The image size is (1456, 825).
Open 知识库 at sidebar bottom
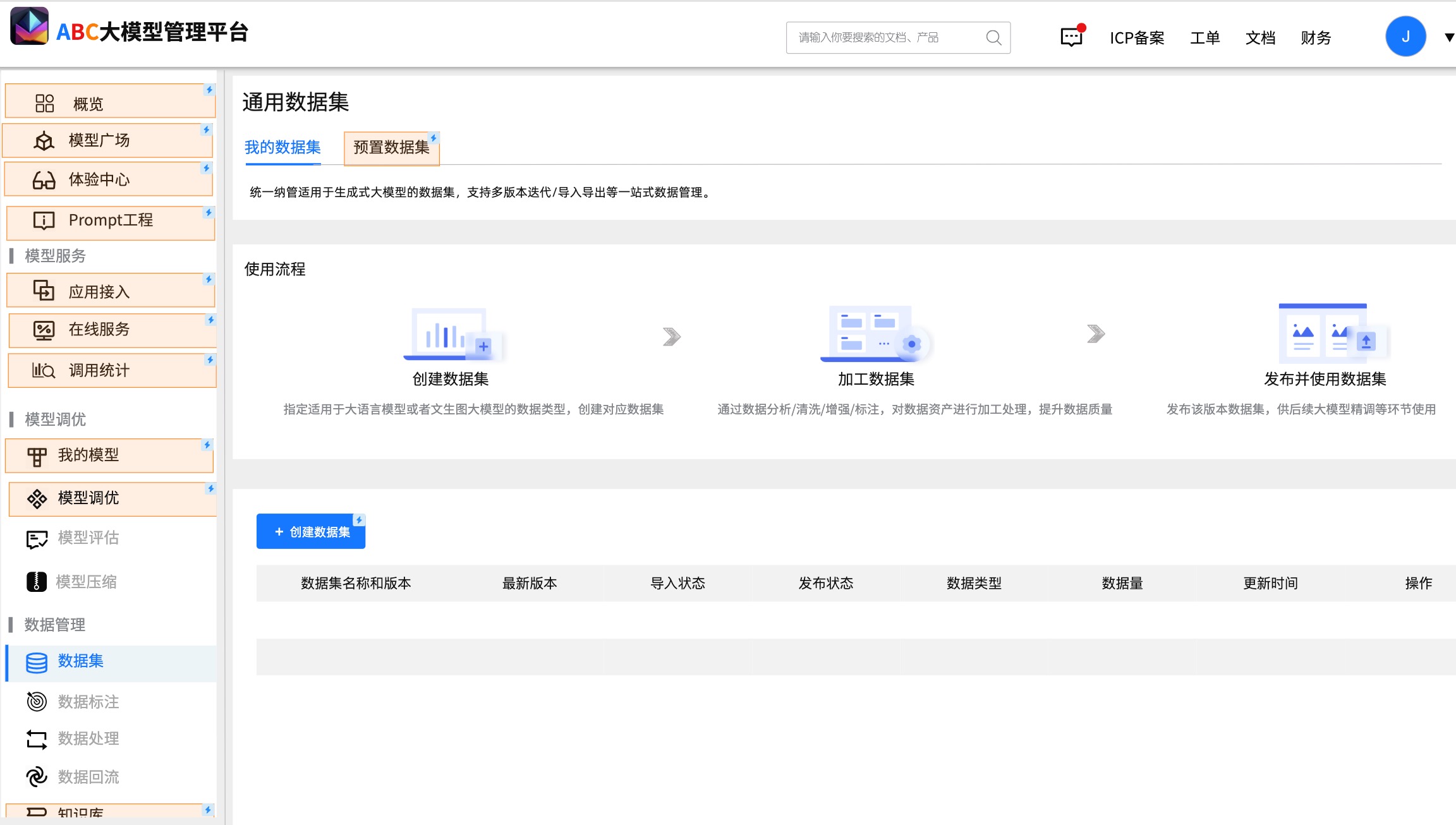111,812
